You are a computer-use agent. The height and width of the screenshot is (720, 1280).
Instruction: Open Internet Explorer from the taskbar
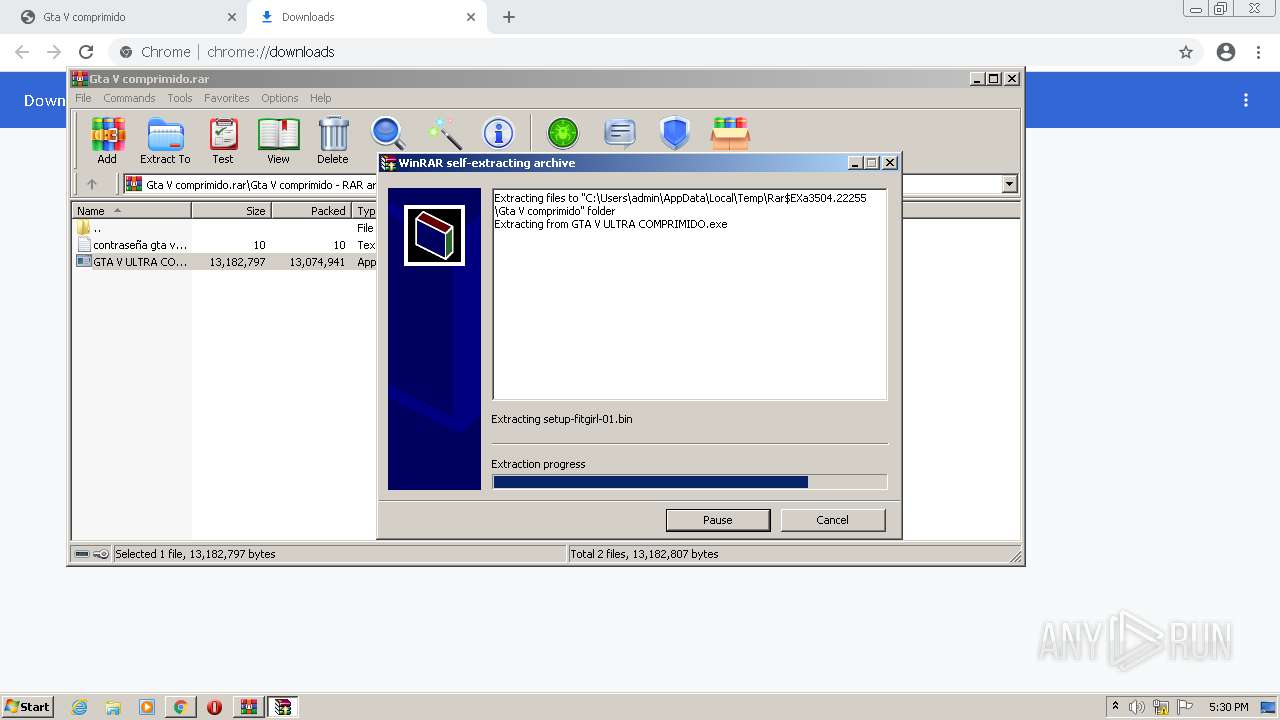click(79, 707)
